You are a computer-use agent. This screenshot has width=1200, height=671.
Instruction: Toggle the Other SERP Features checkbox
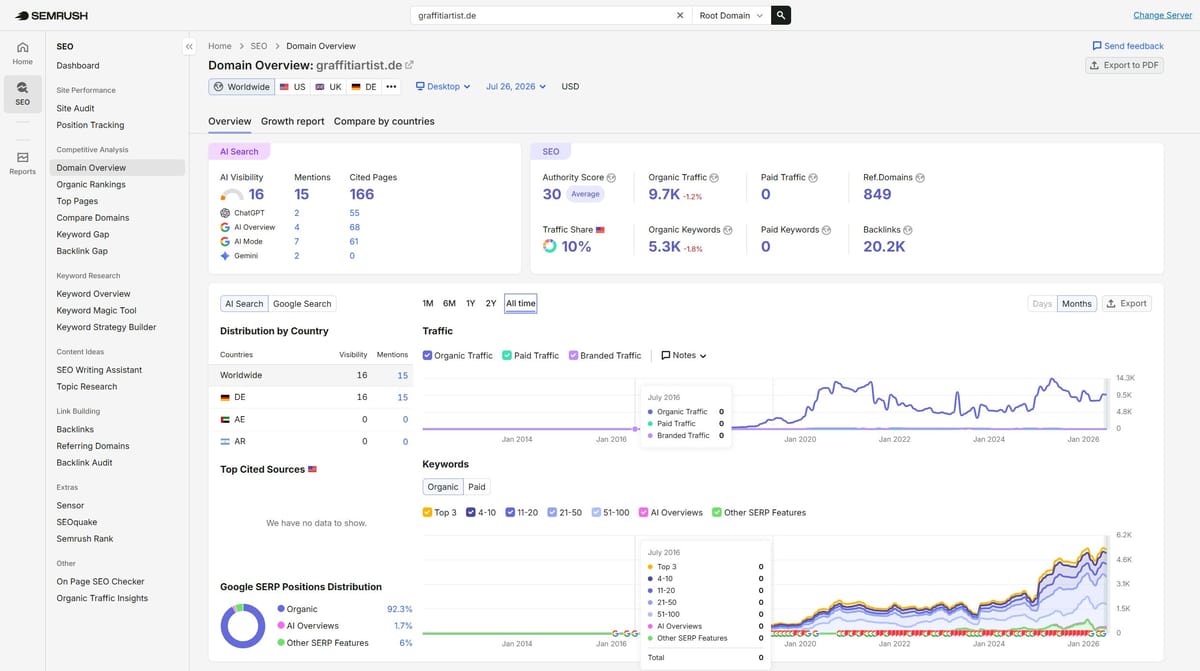(x=717, y=512)
